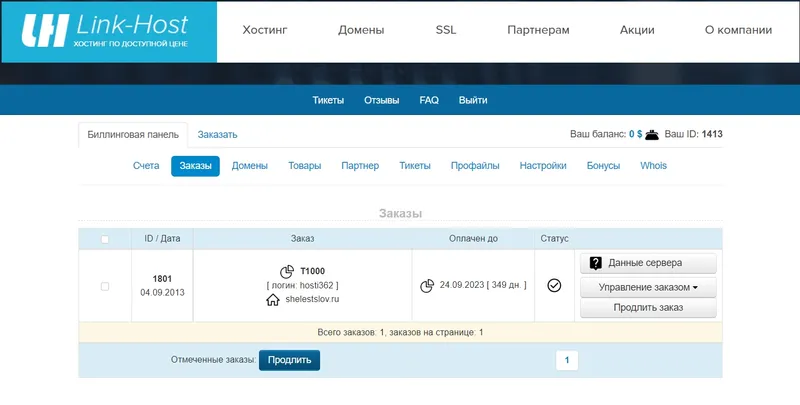Click the house icon beside shelestslov.ru

pyautogui.click(x=273, y=299)
